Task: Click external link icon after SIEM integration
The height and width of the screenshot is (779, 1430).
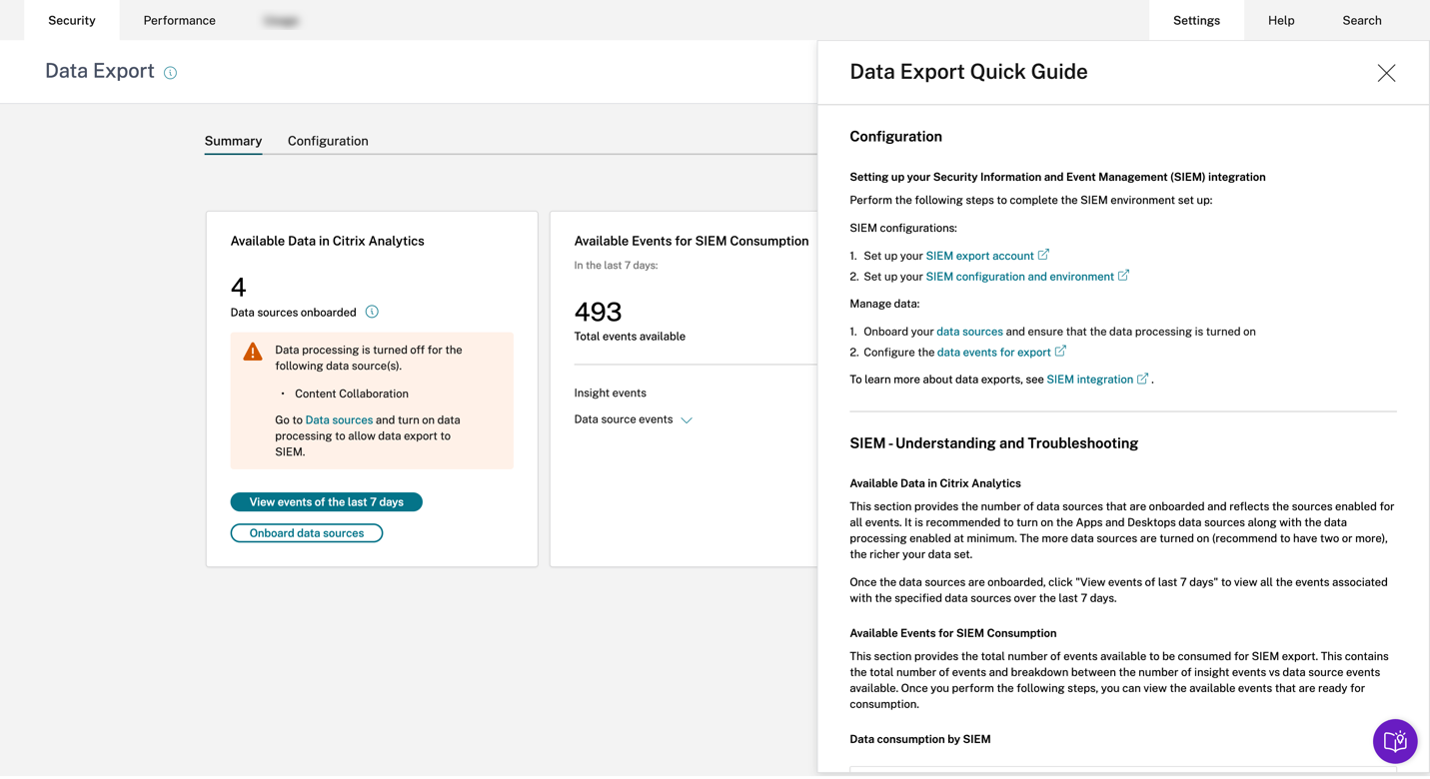Action: tap(1143, 379)
